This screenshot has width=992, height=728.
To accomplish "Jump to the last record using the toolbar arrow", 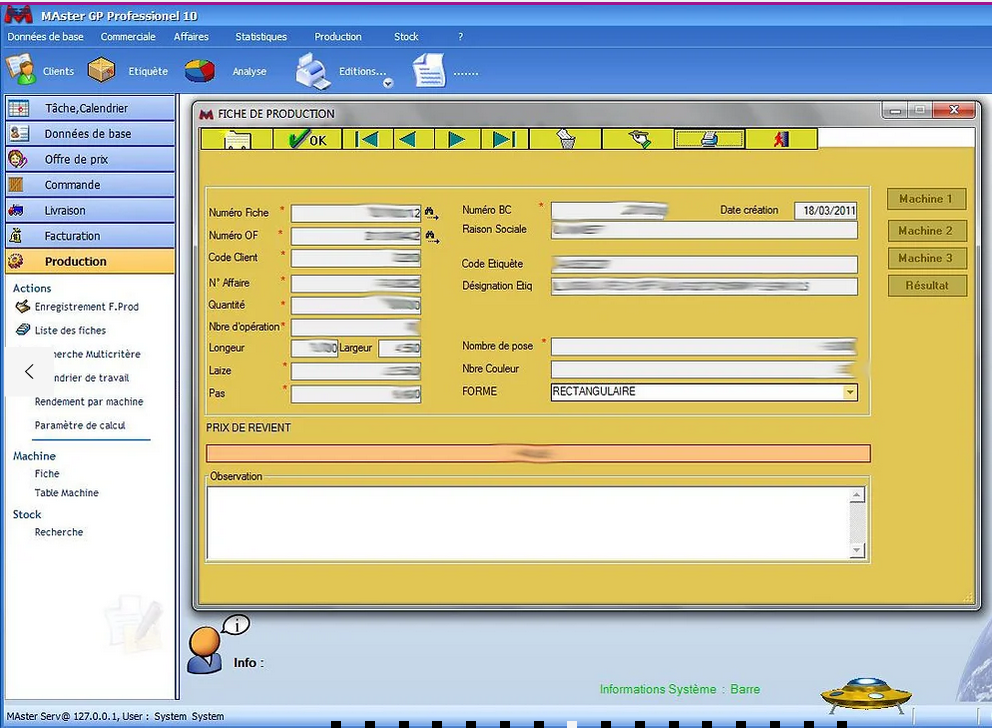I will pyautogui.click(x=504, y=140).
